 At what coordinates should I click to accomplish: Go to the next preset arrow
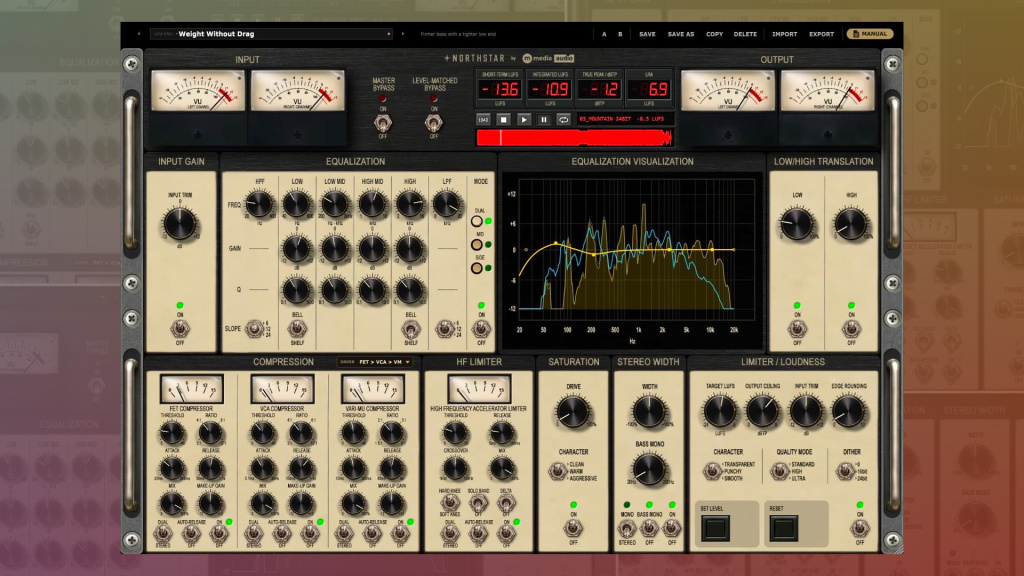point(403,34)
